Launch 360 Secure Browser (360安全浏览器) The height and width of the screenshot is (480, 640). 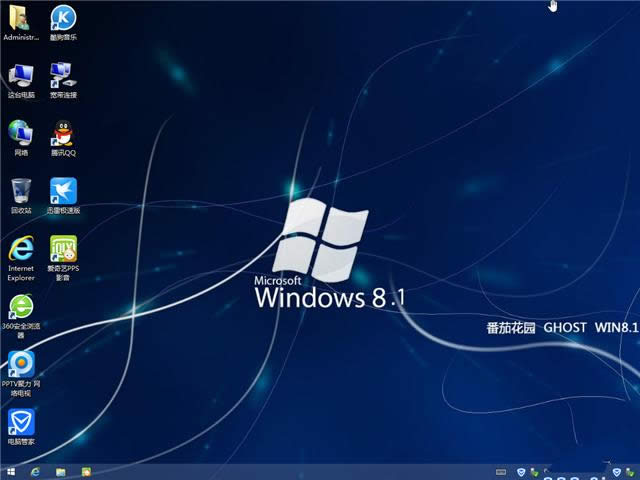coord(20,307)
